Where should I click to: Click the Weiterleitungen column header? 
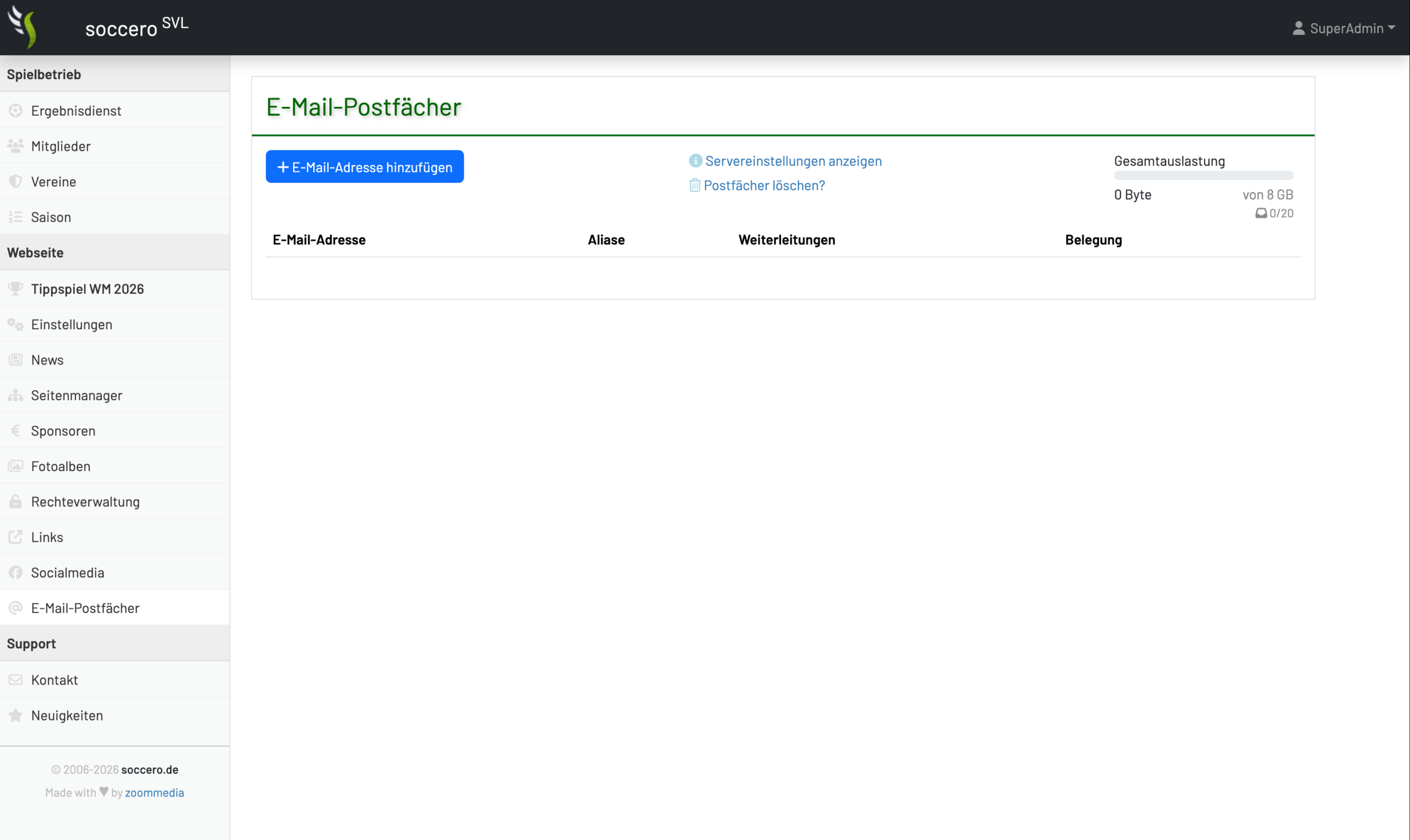point(787,240)
